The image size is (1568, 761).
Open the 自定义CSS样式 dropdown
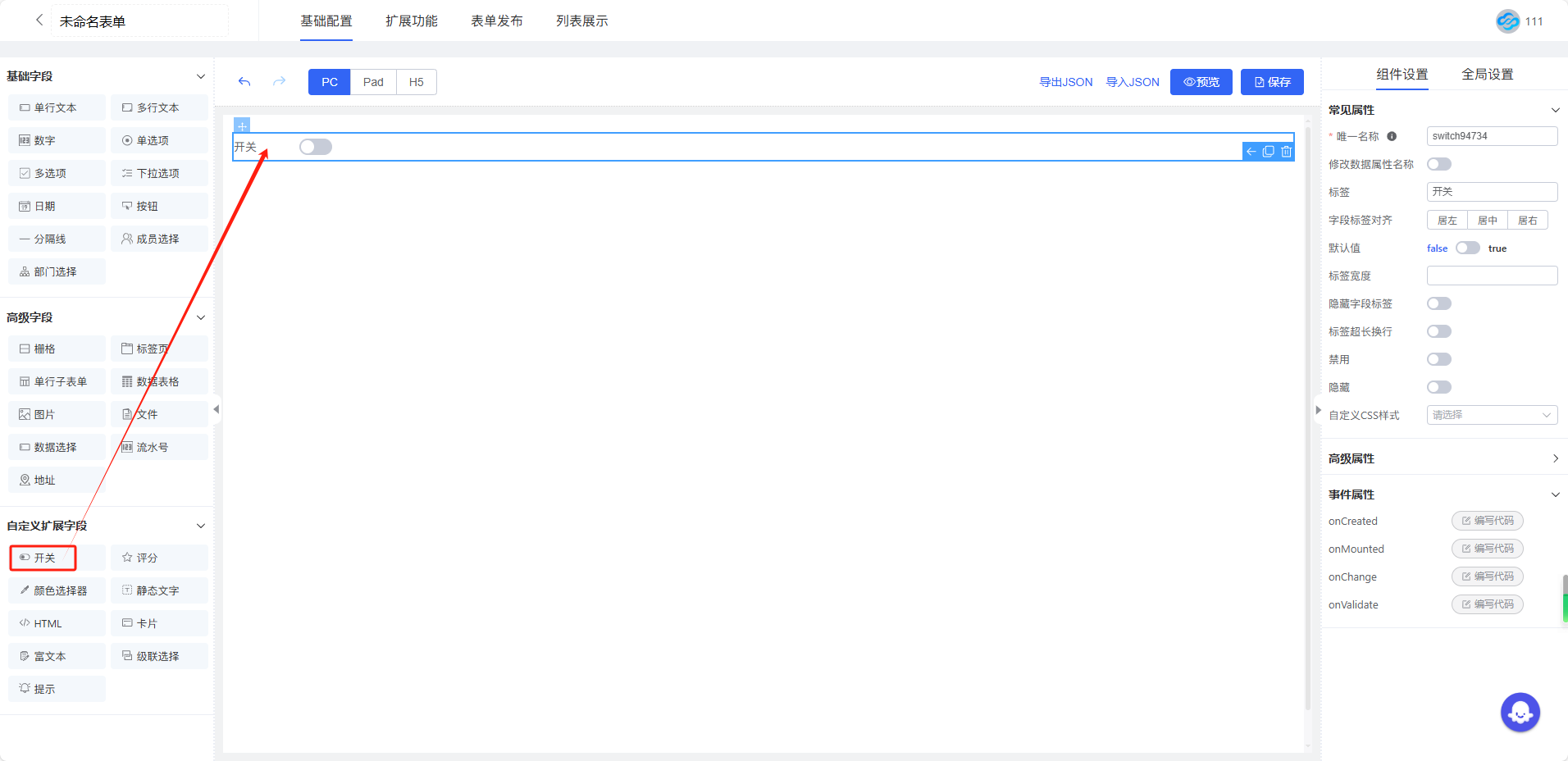[1491, 415]
